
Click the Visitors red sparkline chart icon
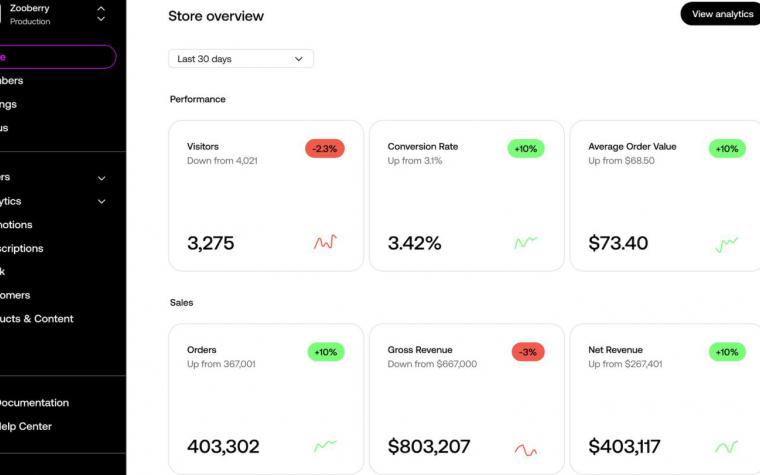[325, 242]
